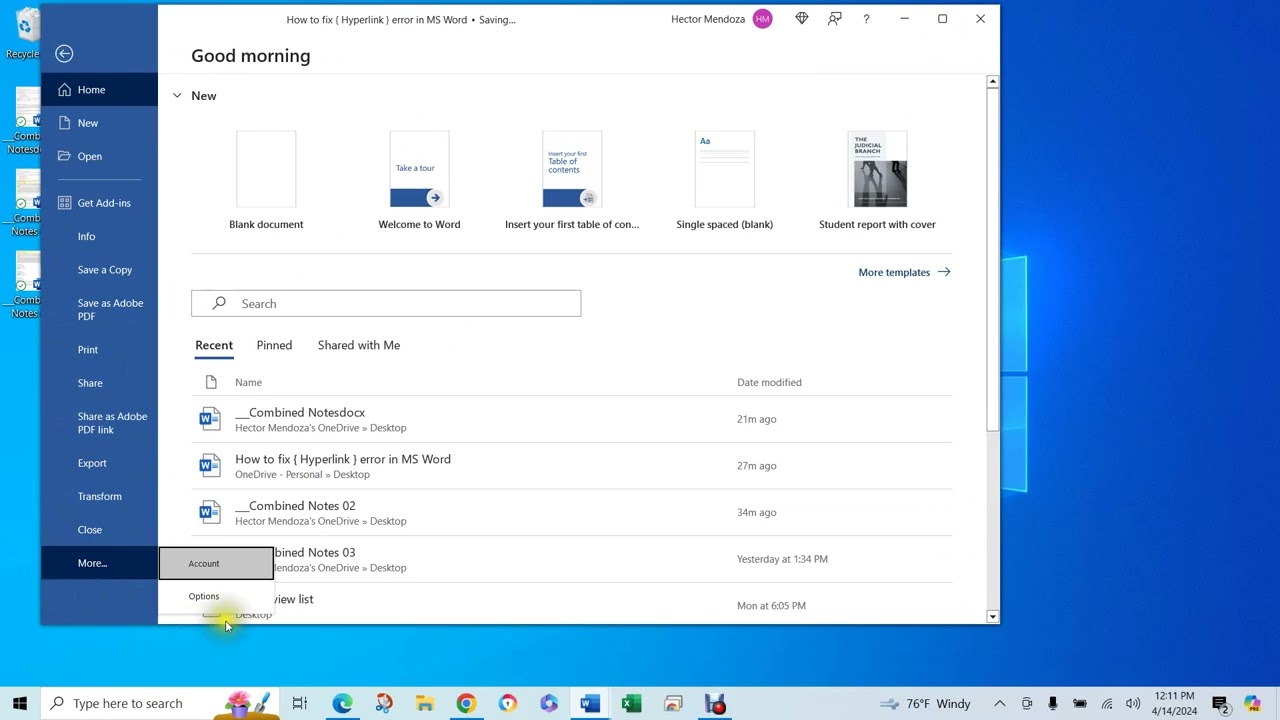Go to Info in the sidebar
This screenshot has width=1280, height=720.
99,236
